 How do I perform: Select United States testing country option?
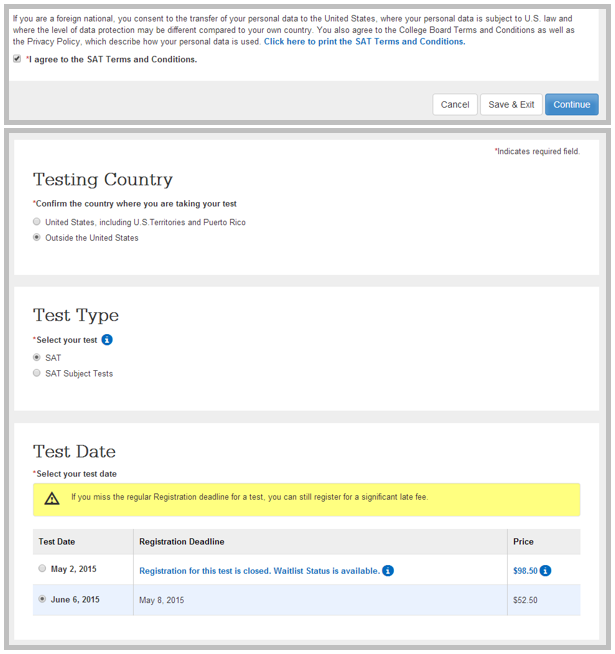(x=37, y=221)
